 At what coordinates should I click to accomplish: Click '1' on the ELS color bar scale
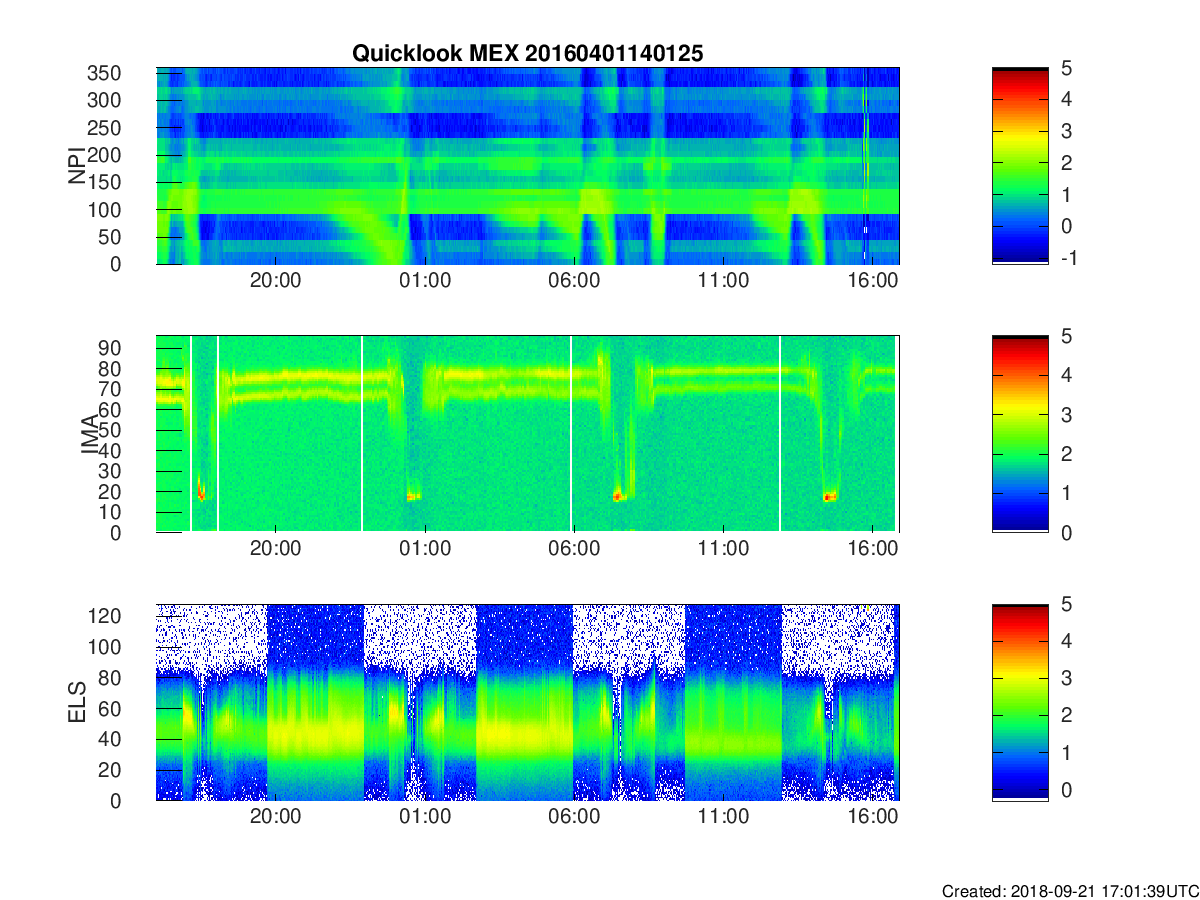pos(1066,752)
